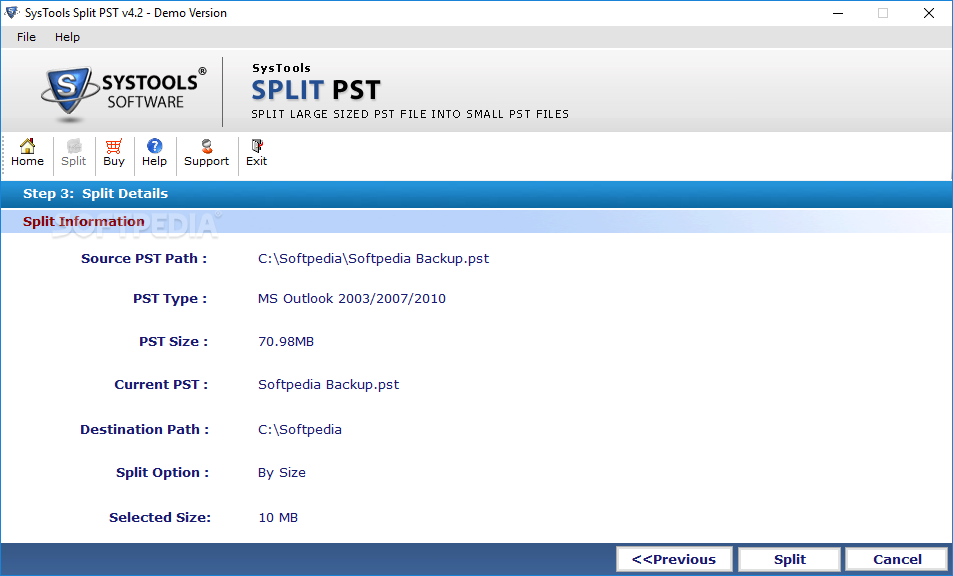Select the SPLIT PST banner title

coord(316,90)
